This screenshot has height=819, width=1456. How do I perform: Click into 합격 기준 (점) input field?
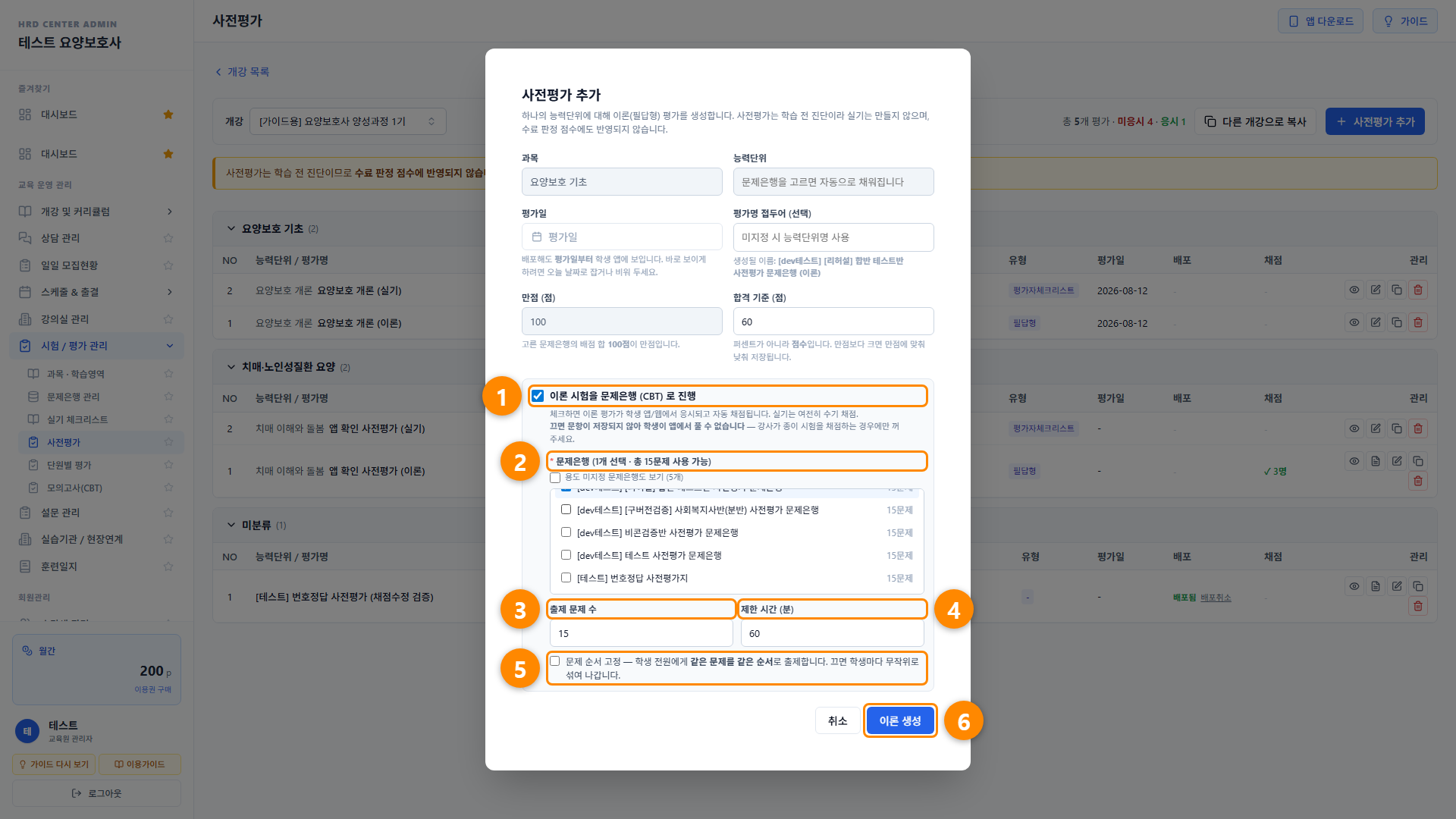pos(833,322)
